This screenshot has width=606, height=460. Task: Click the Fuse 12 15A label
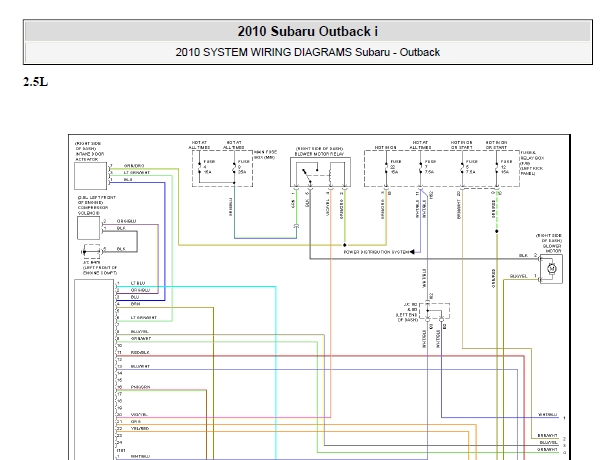point(506,167)
